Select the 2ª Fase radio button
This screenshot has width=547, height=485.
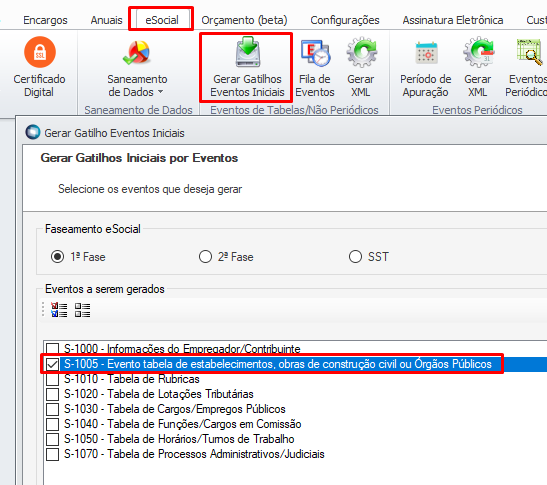tap(205, 257)
